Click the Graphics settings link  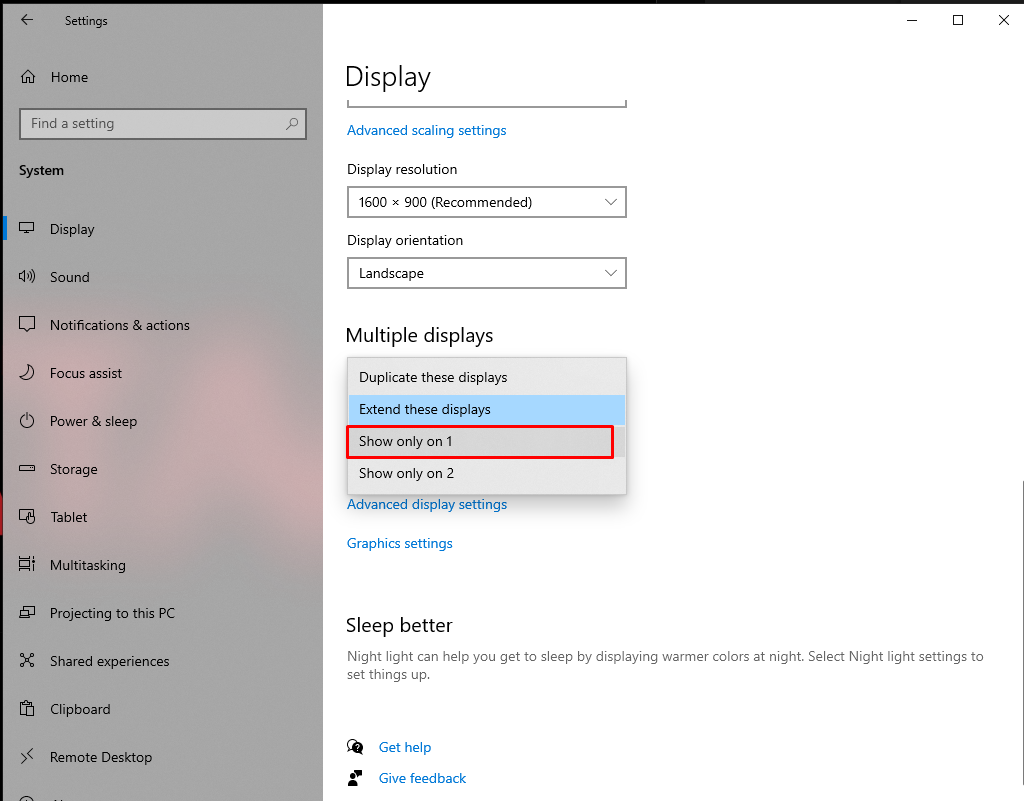[399, 543]
